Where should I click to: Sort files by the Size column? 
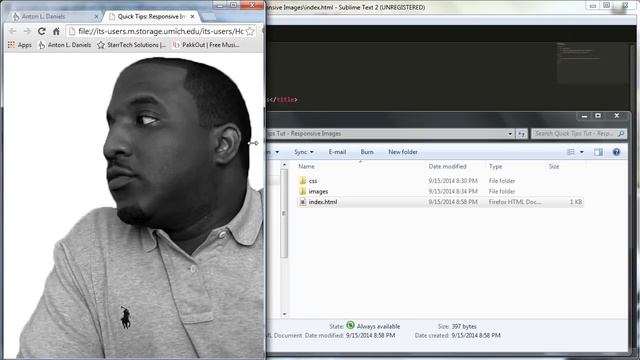point(554,167)
